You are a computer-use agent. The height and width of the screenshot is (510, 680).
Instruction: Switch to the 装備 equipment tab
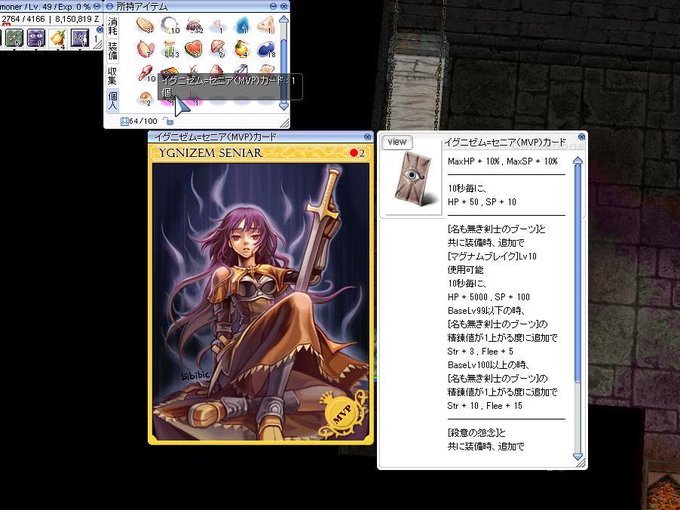113,51
